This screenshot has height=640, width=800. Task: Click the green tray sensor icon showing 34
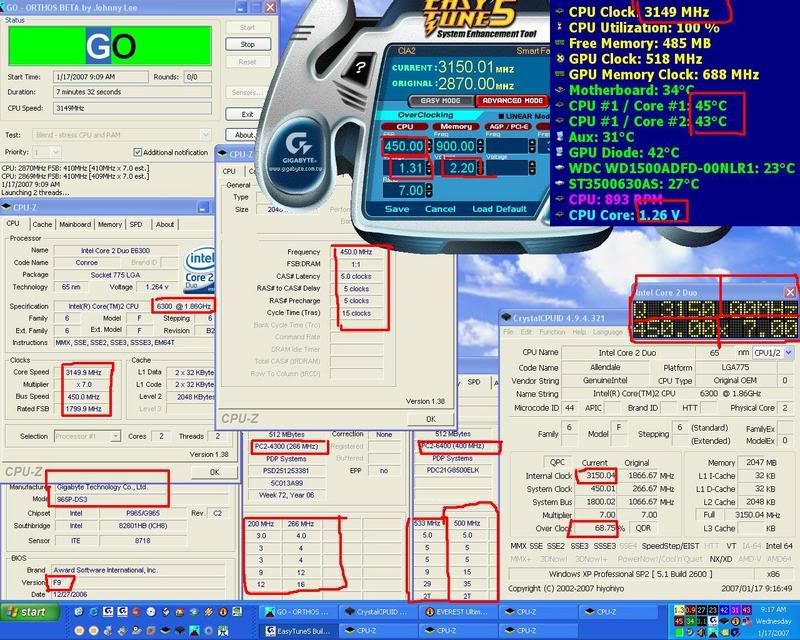pos(690,621)
